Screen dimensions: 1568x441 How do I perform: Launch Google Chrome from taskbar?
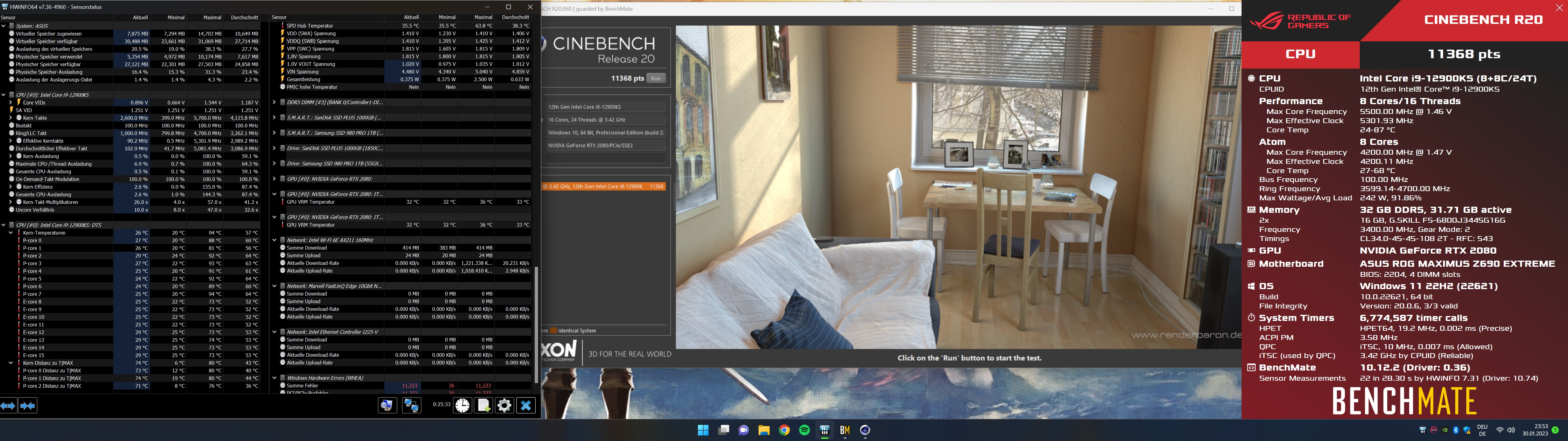point(784,430)
